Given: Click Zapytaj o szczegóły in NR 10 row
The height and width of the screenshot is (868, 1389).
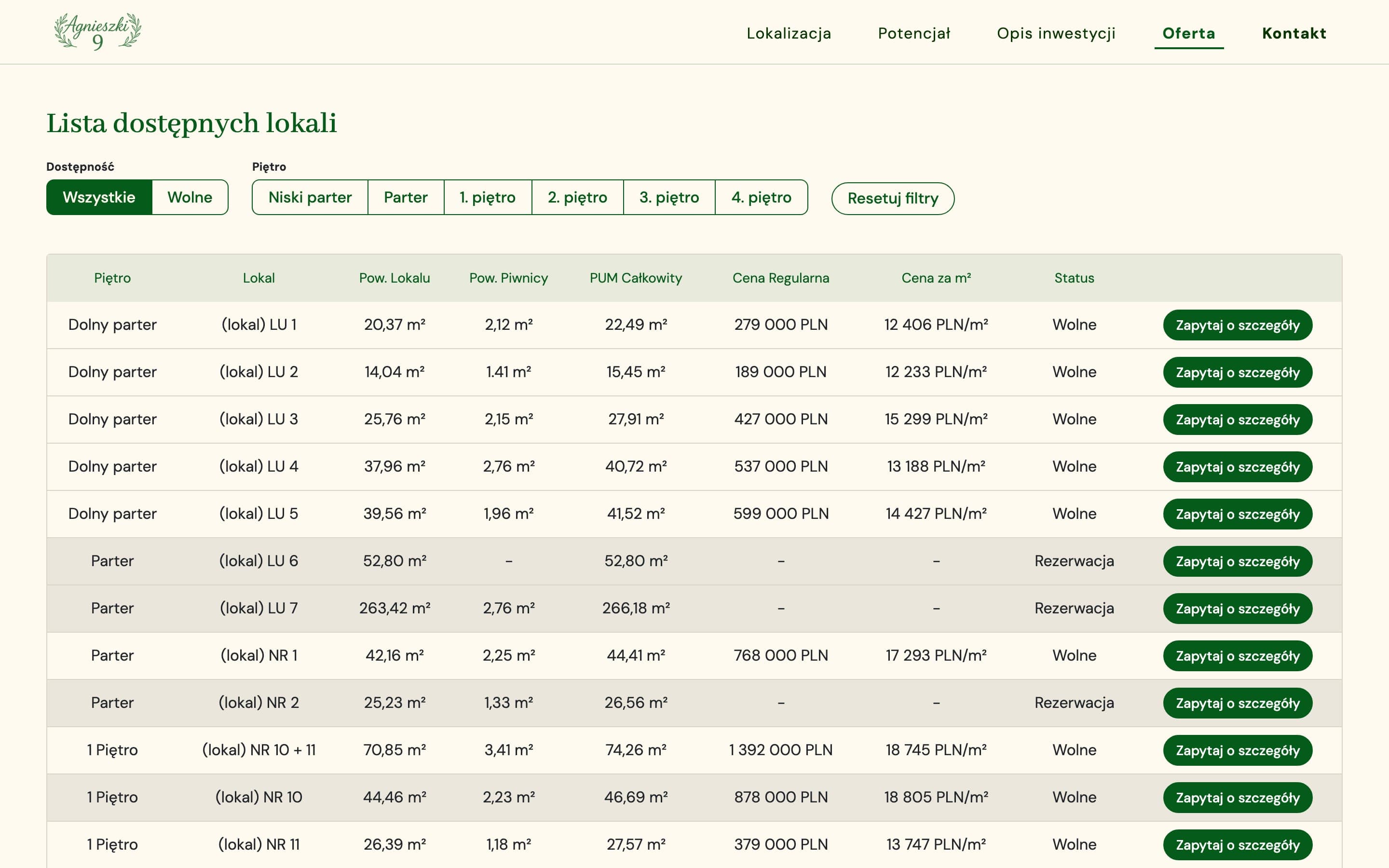Looking at the screenshot, I should pos(1238,798).
